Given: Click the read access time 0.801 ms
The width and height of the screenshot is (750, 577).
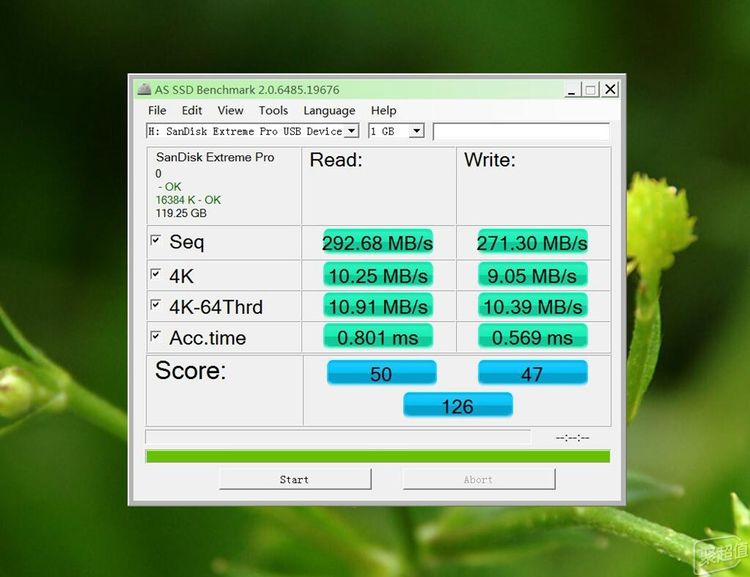Looking at the screenshot, I should point(378,337).
